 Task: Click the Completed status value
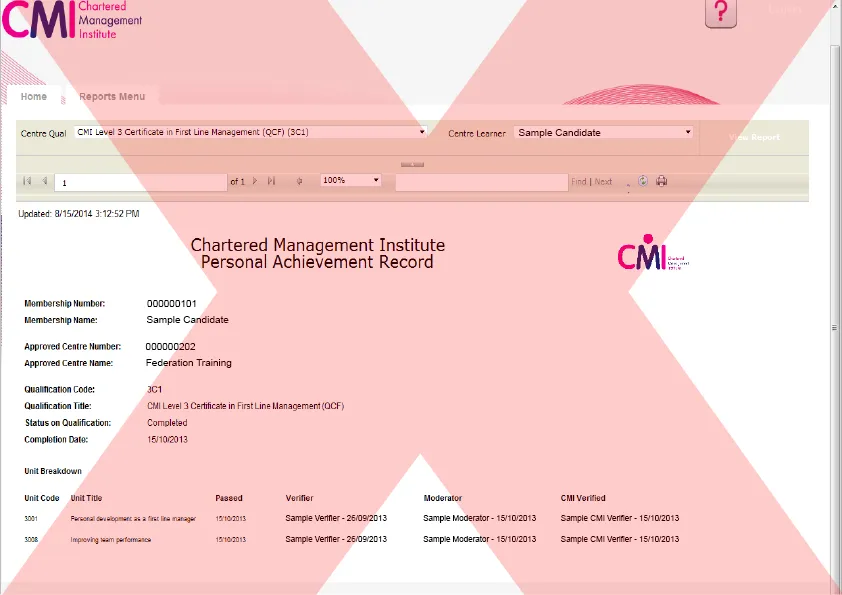point(167,423)
